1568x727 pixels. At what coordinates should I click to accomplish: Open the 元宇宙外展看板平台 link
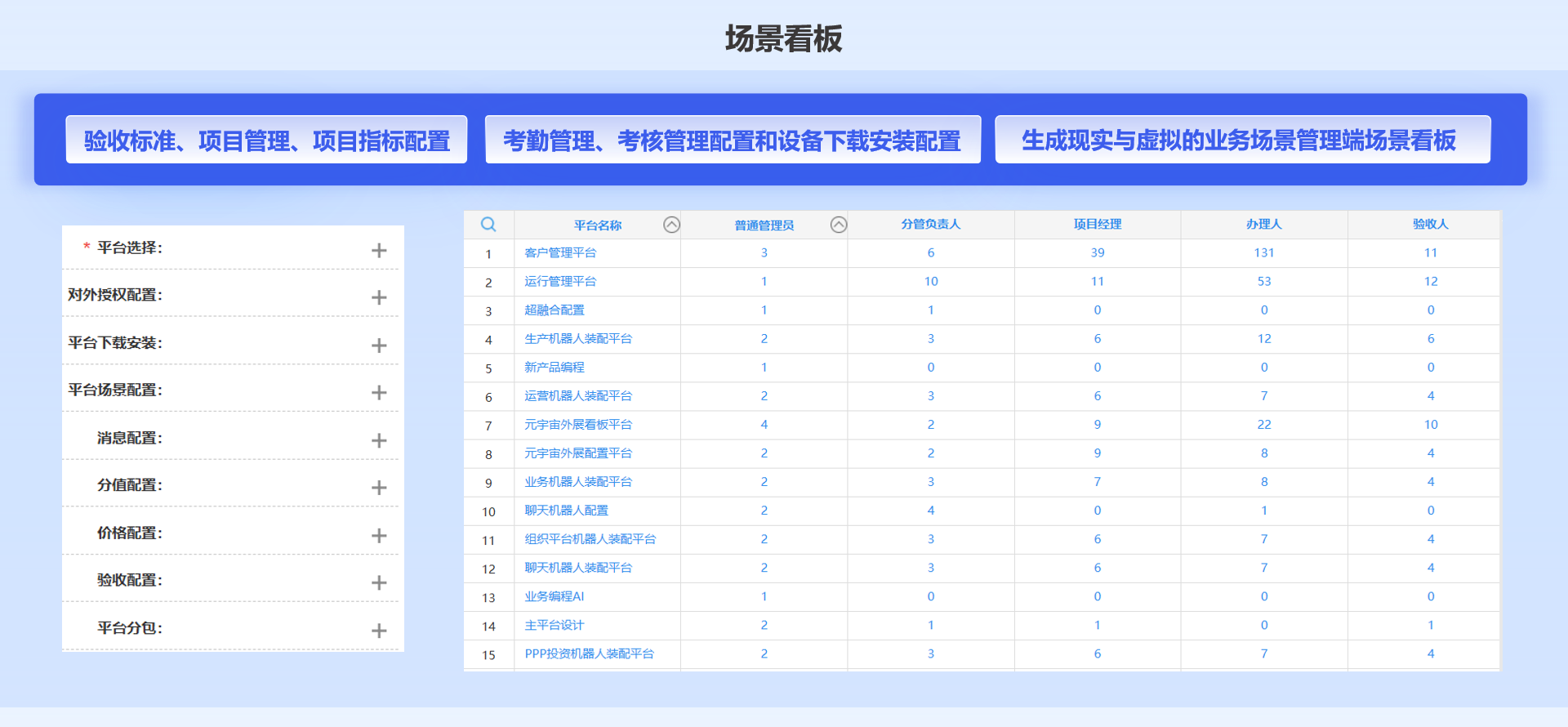pos(578,425)
